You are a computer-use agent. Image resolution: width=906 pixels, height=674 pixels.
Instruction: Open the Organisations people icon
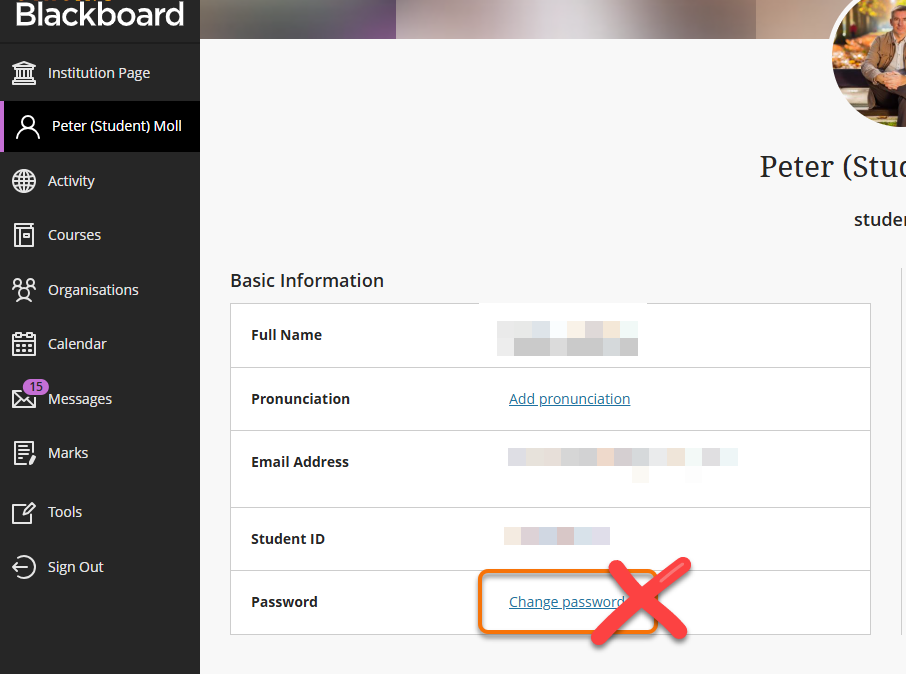(x=25, y=289)
